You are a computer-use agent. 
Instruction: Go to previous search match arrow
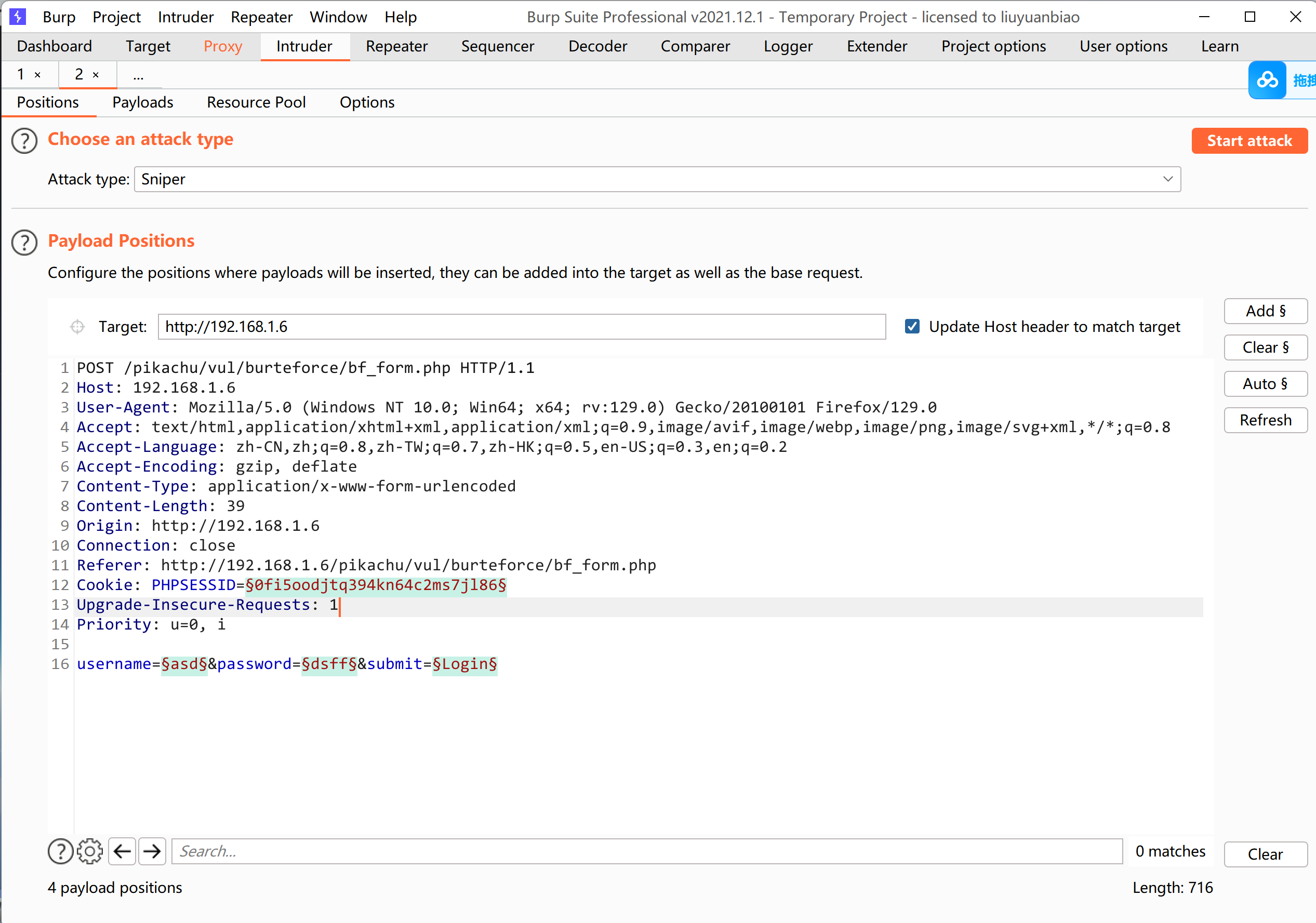(x=122, y=851)
